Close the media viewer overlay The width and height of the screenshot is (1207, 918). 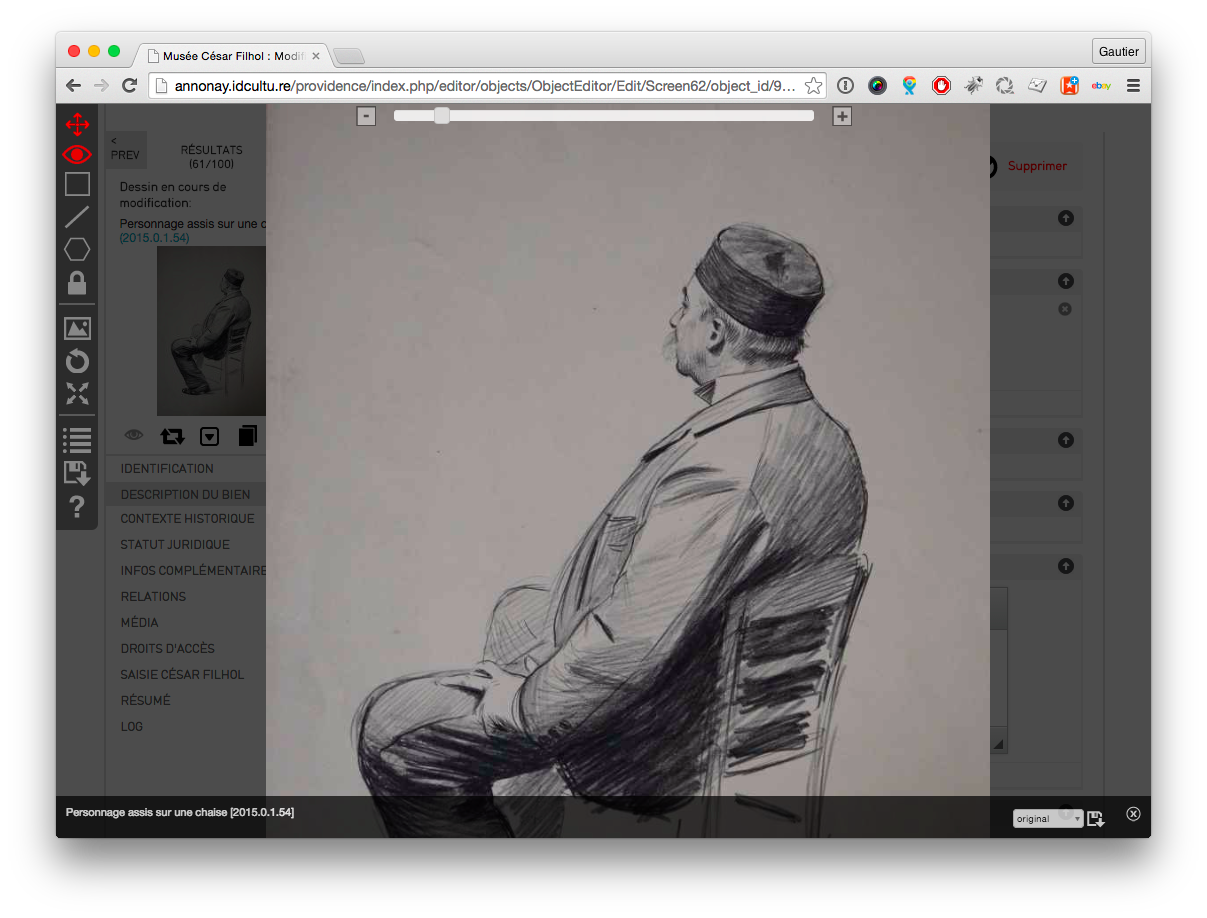(x=1133, y=814)
